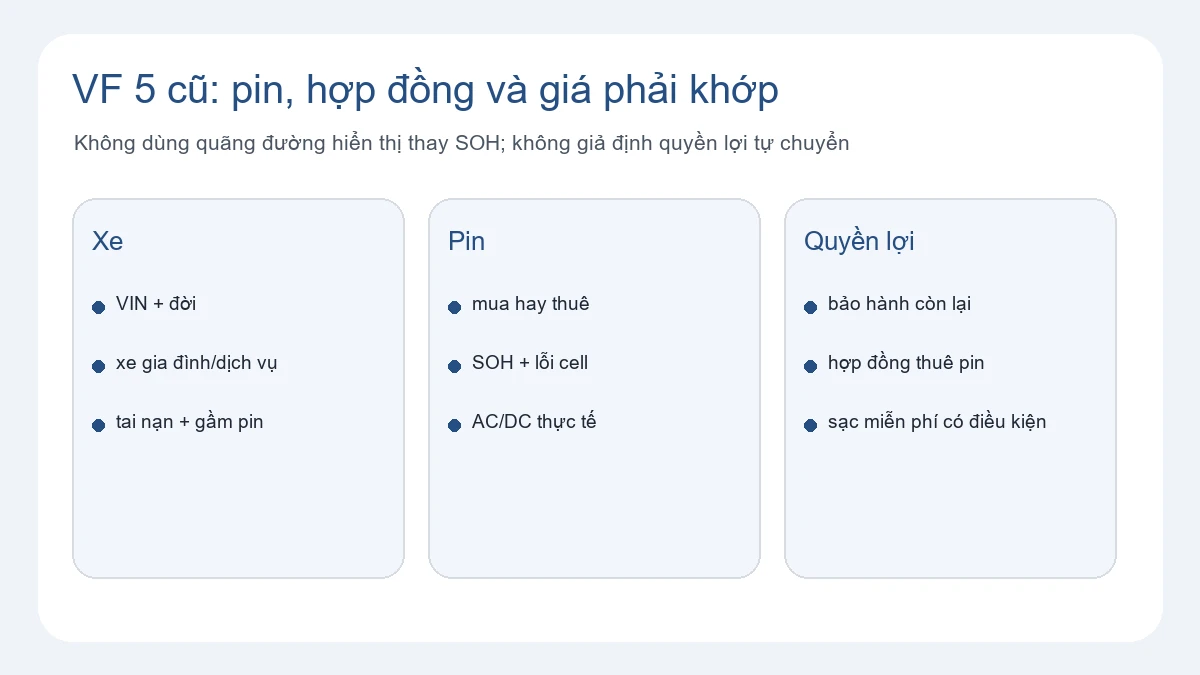This screenshot has width=1200, height=675.
Task: Click the bullet dot beside VIN + đời
Action: (98, 307)
